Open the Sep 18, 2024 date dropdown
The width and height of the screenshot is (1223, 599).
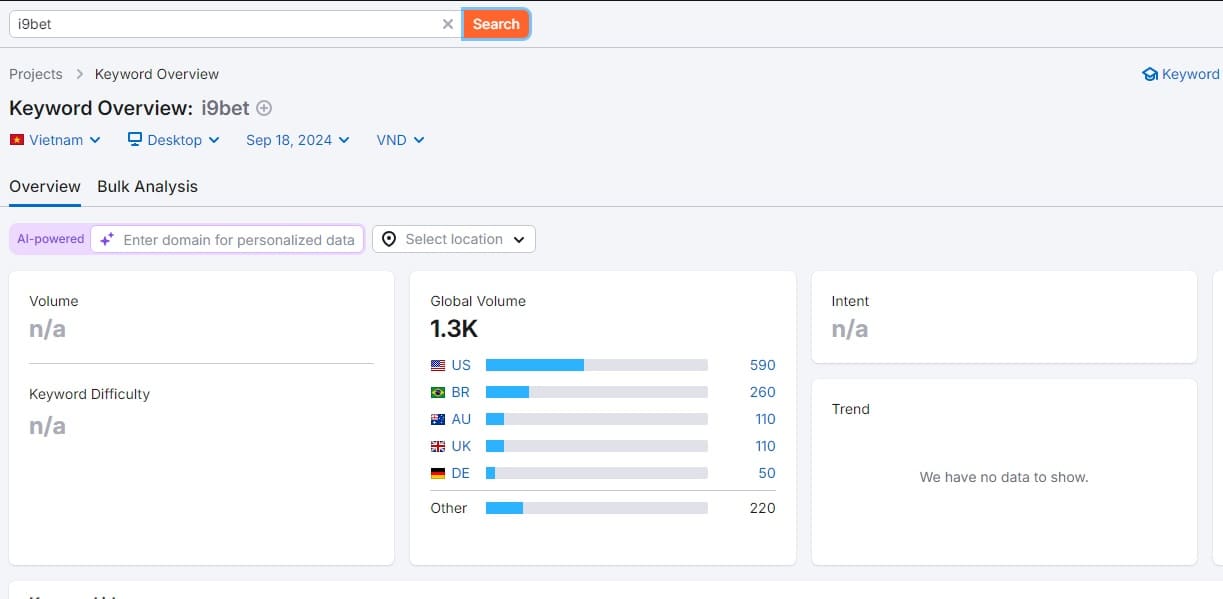(x=297, y=140)
